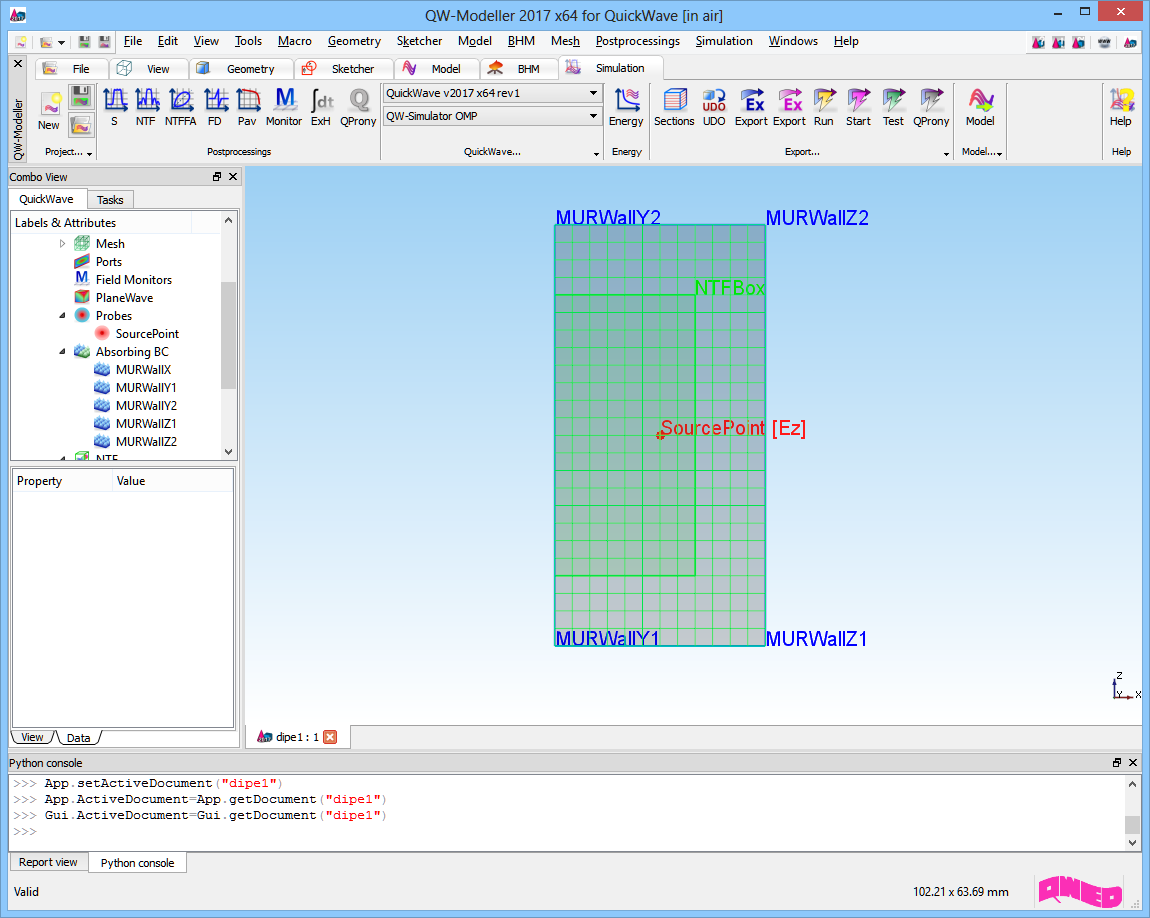Open the Edit menu
1150x918 pixels.
click(168, 41)
